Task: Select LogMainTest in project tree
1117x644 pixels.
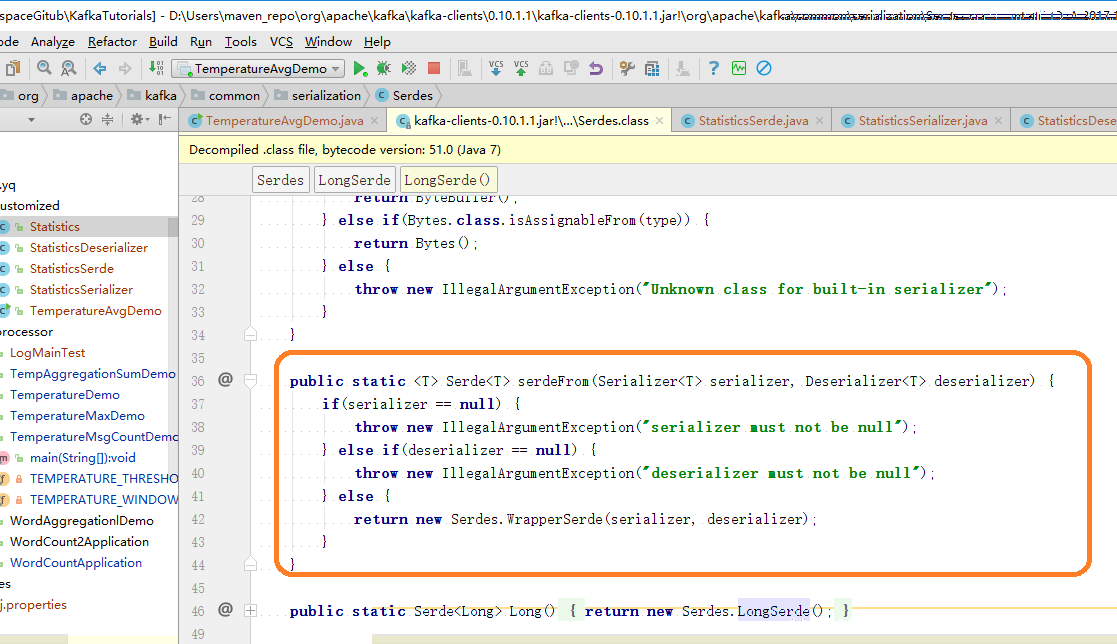Action: (48, 353)
